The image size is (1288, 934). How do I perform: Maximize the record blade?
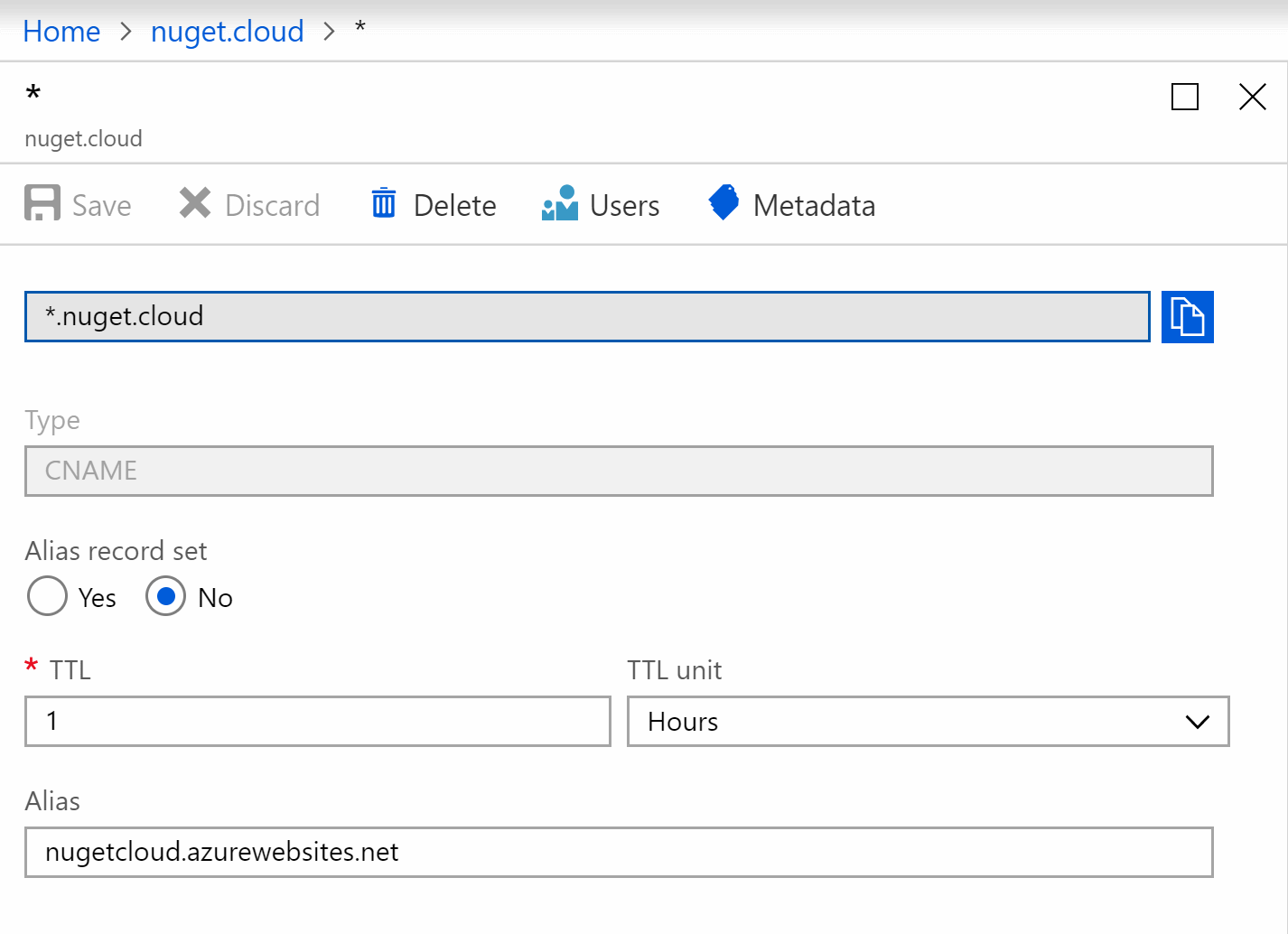coord(1185,97)
